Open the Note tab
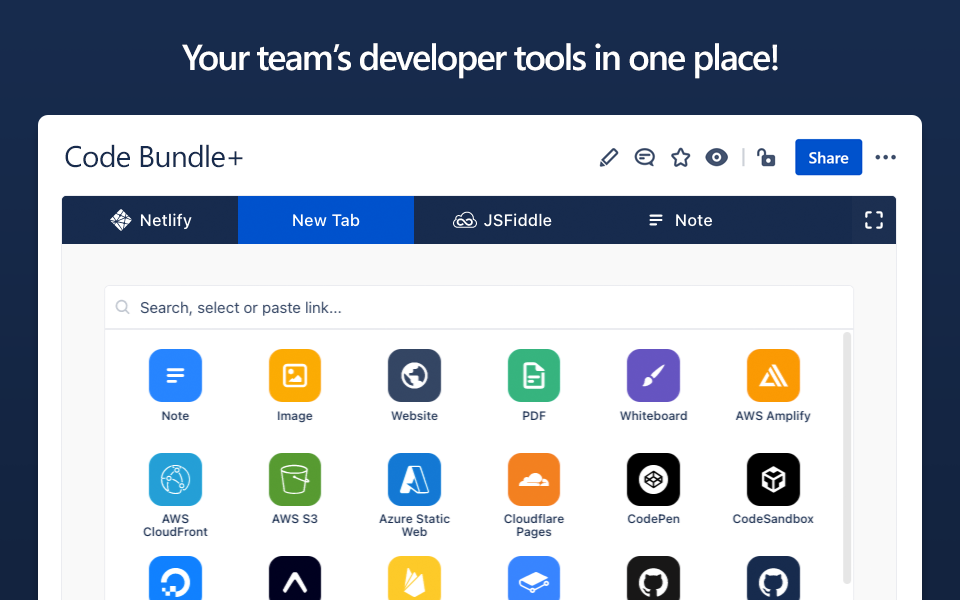Viewport: 960px width, 600px height. point(680,220)
